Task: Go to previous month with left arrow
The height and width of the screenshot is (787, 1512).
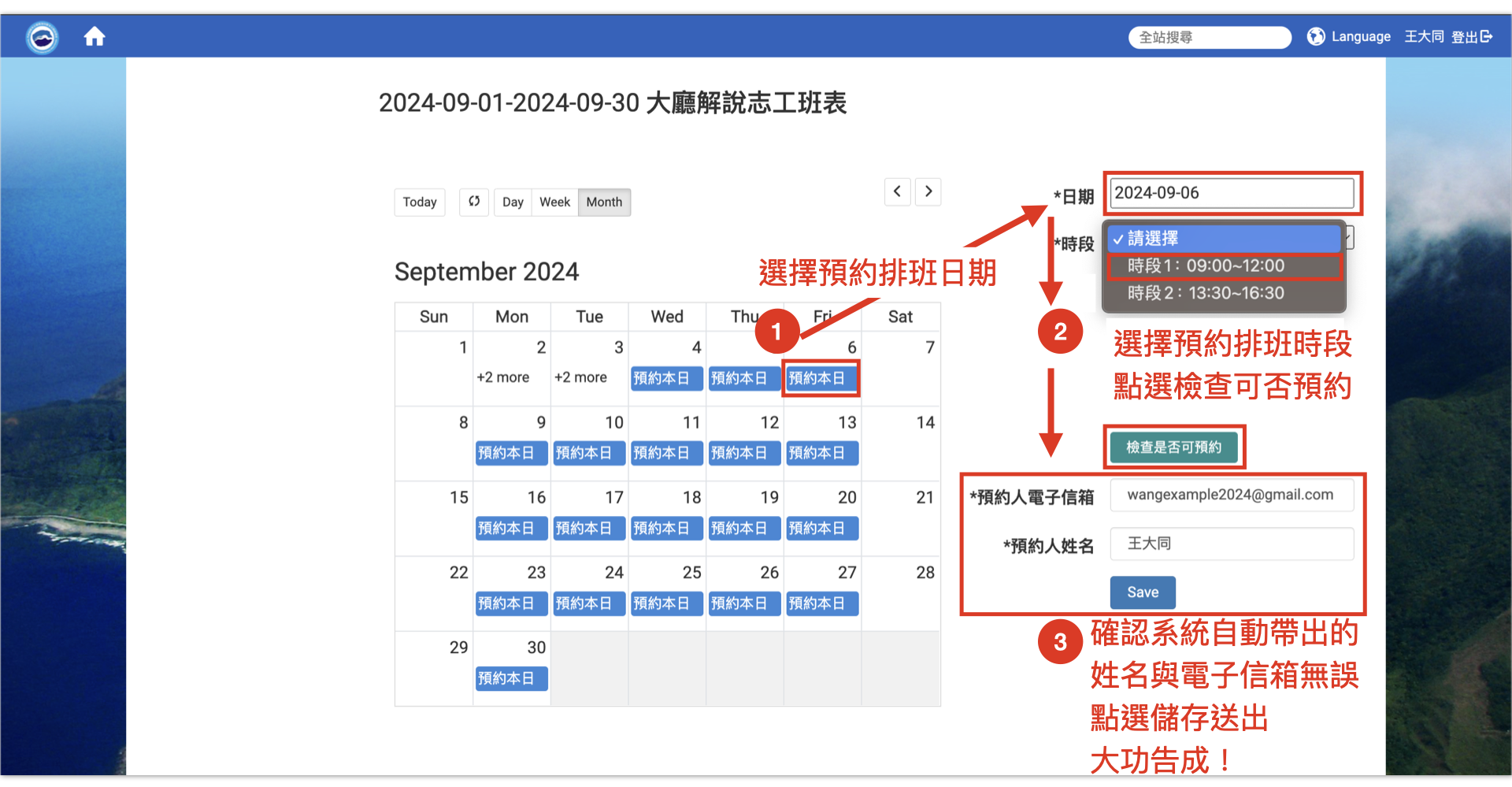Action: point(897,191)
